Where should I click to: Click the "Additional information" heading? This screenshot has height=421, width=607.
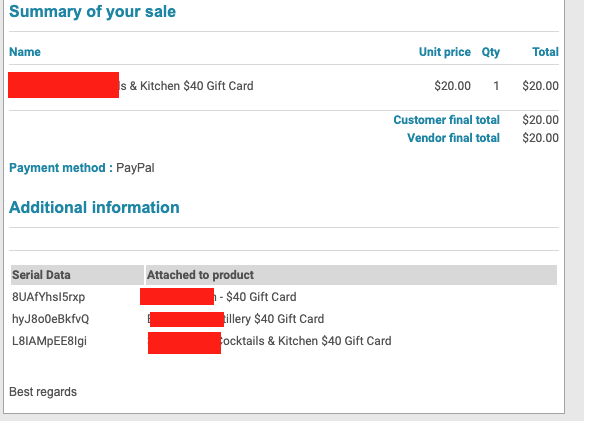click(x=94, y=208)
